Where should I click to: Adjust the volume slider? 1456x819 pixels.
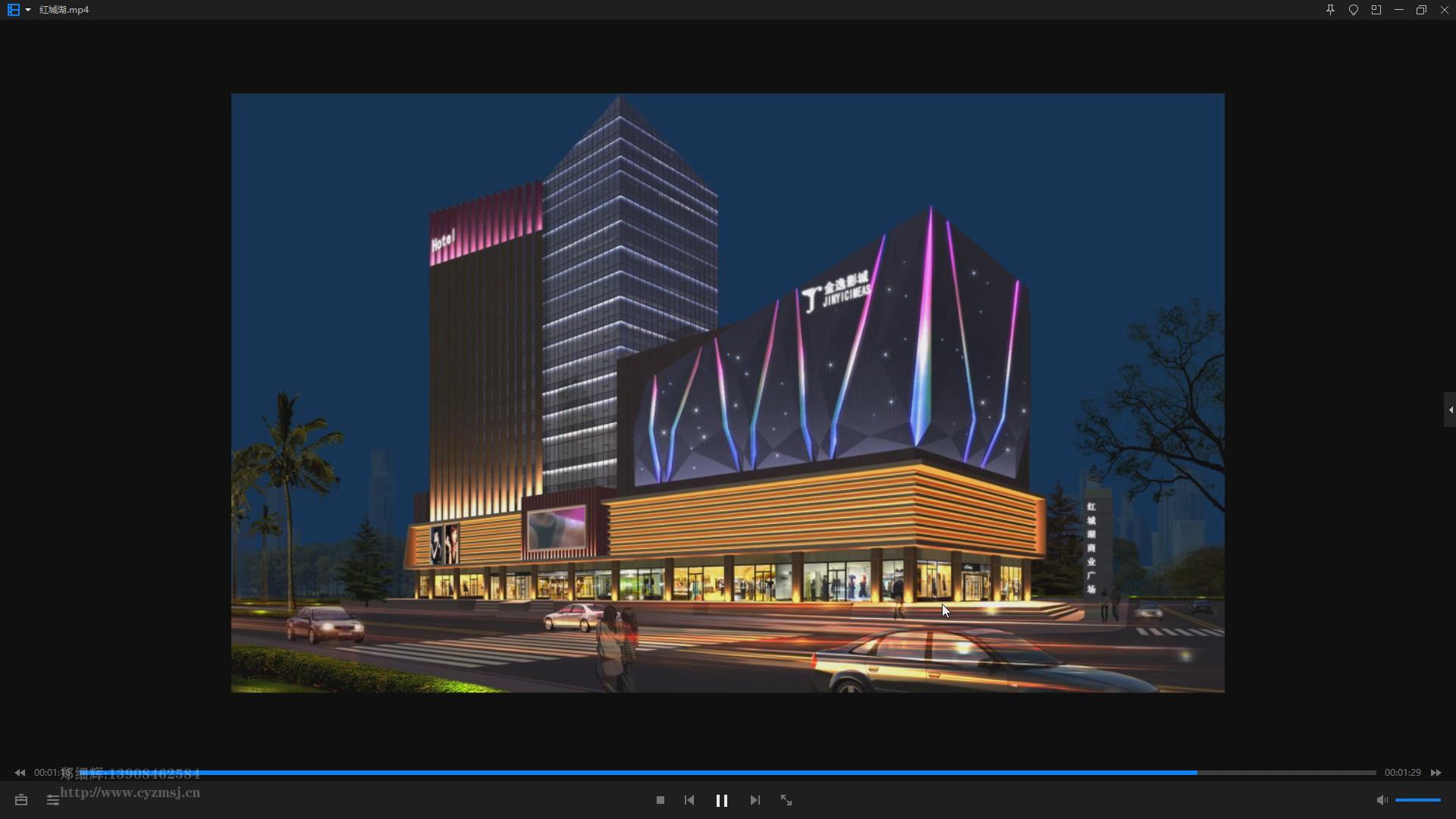coord(1418,800)
